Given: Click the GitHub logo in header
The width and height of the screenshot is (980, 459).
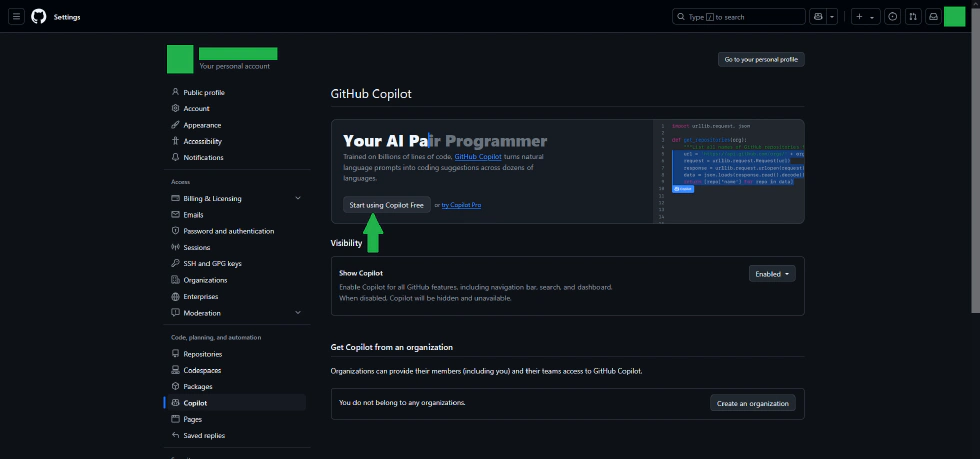Looking at the screenshot, I should (x=39, y=17).
